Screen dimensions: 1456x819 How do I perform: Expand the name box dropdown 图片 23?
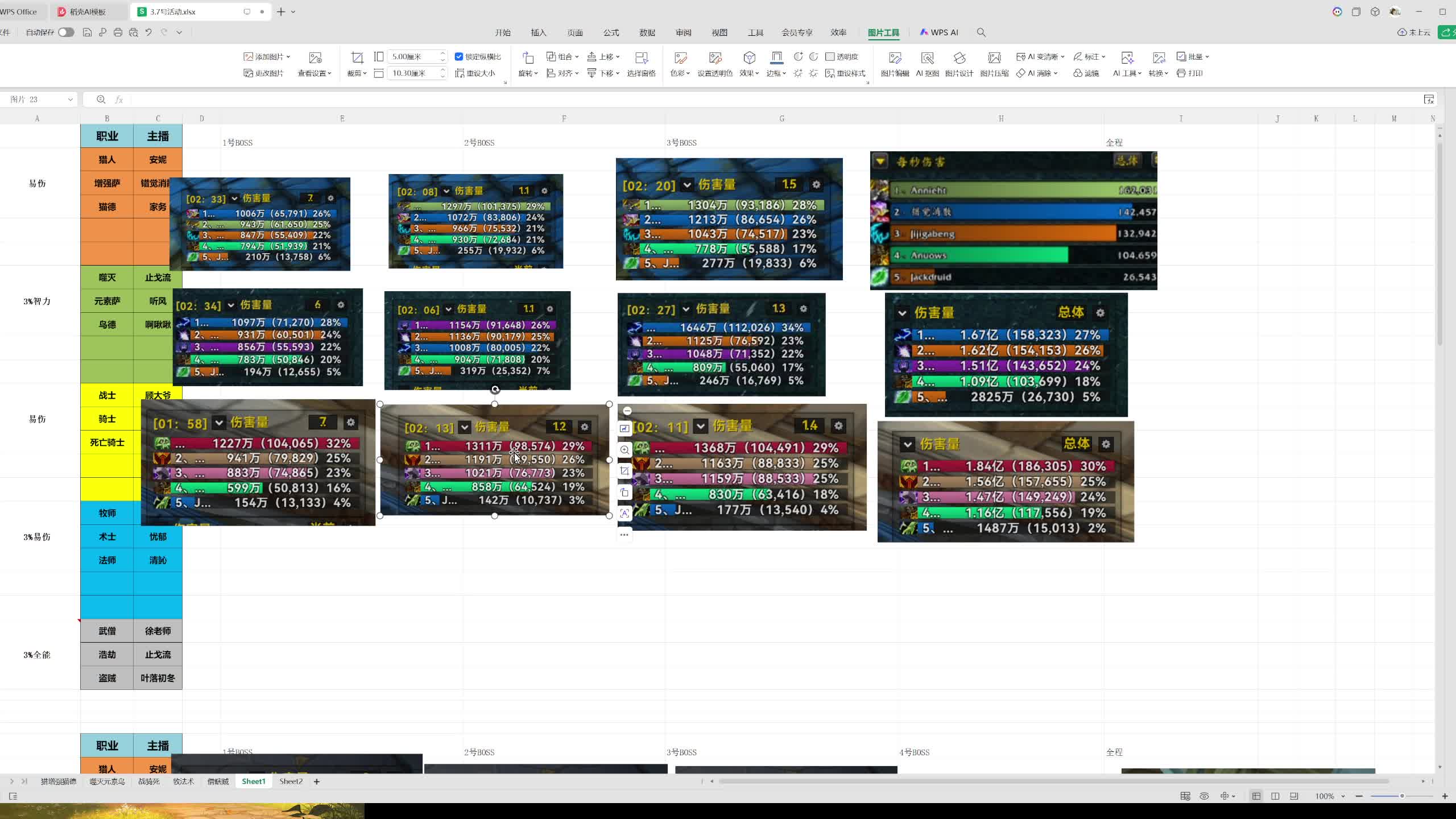(x=70, y=100)
